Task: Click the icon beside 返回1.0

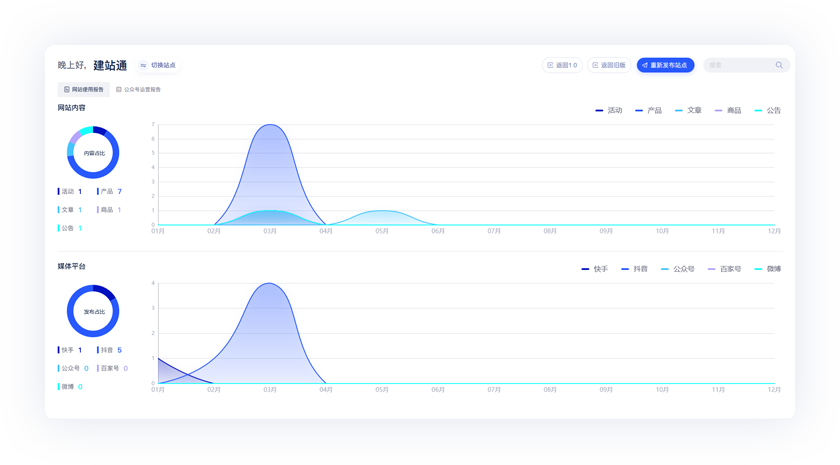Action: tap(550, 65)
